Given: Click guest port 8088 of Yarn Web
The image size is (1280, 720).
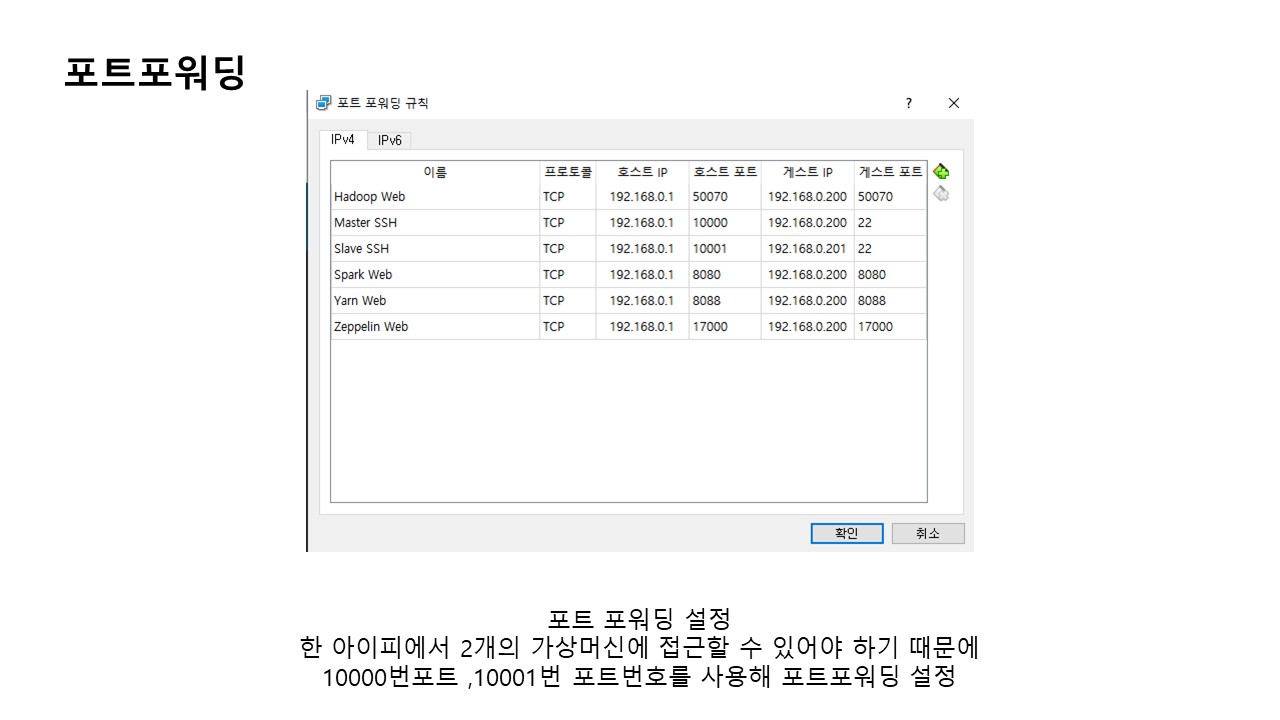Looking at the screenshot, I should click(x=890, y=301).
